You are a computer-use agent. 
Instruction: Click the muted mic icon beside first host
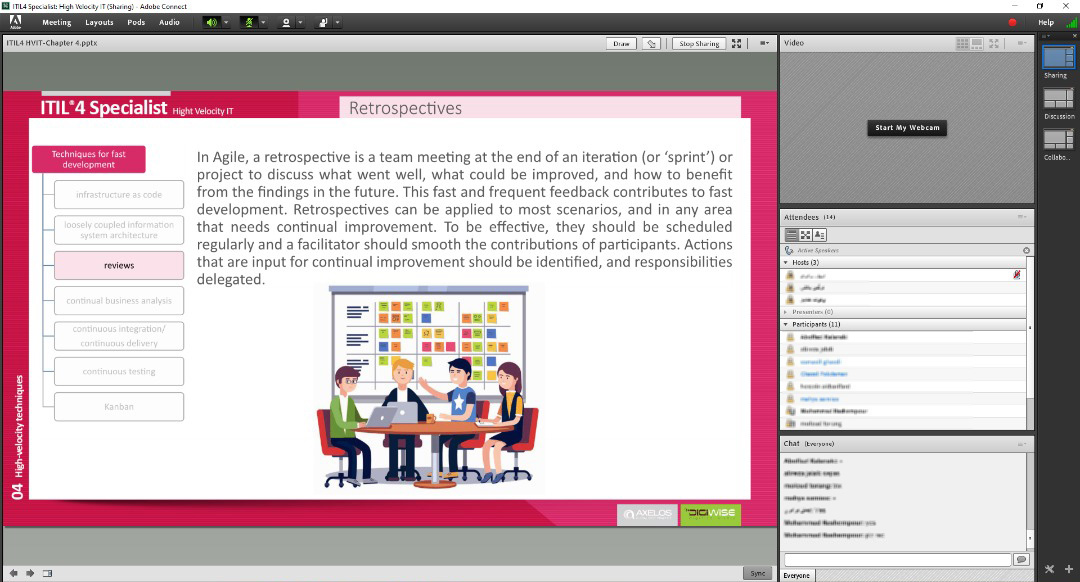(x=1017, y=275)
